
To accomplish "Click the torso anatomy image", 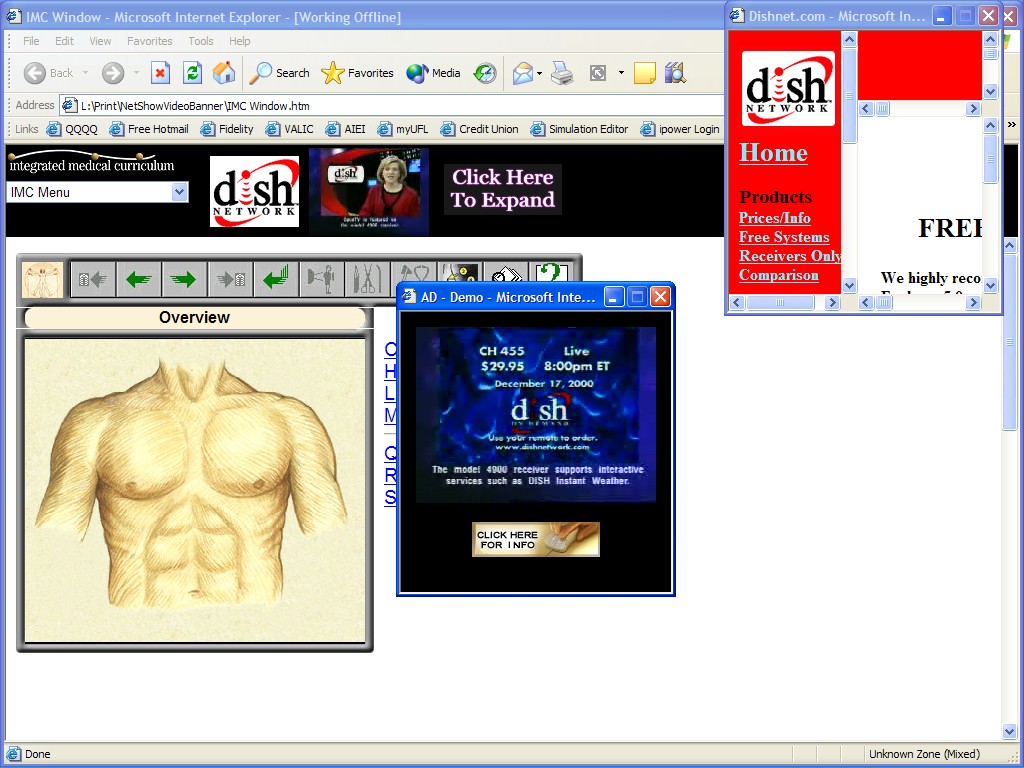I will coord(195,490).
